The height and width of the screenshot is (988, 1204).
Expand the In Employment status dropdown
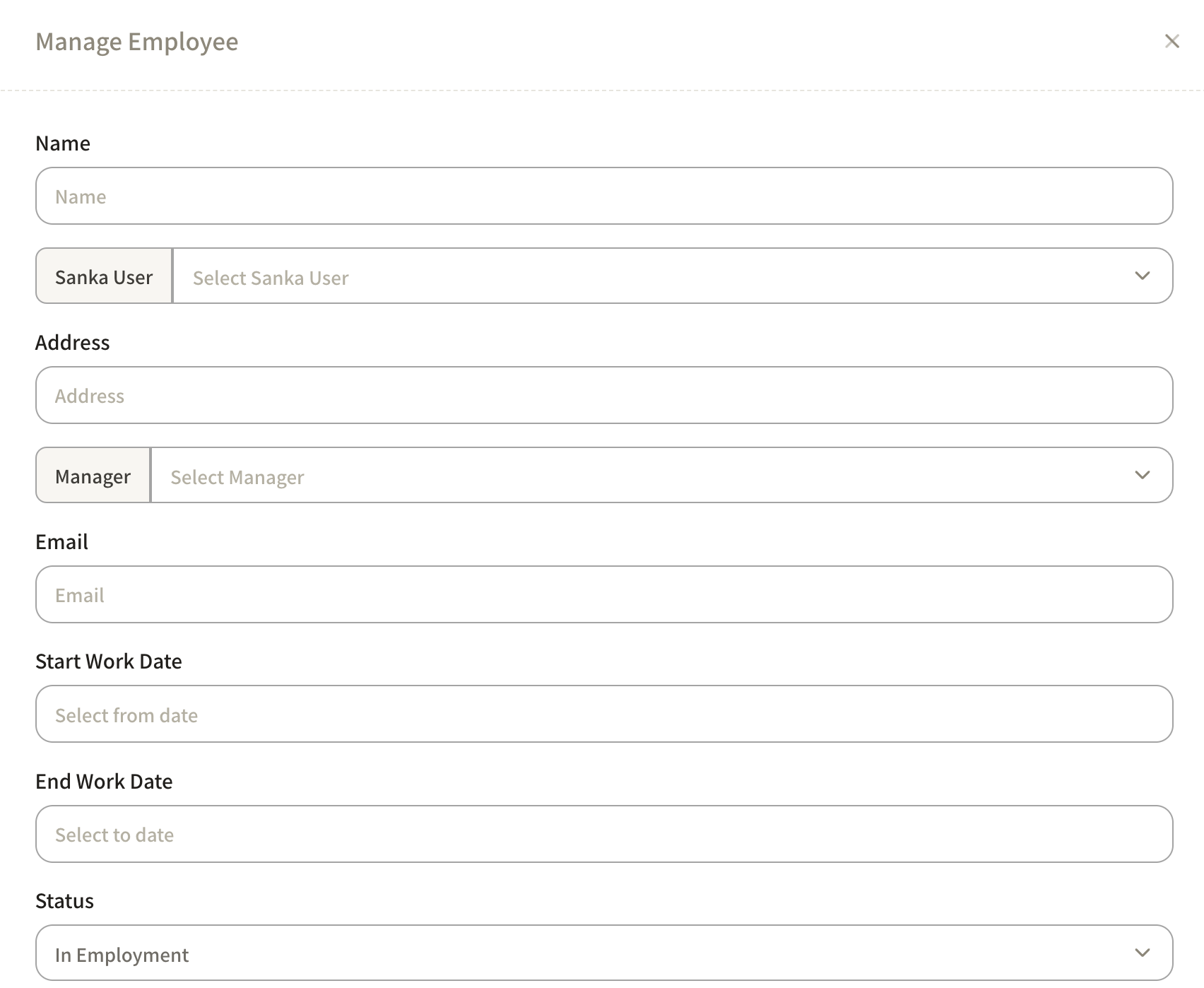[x=579, y=954]
